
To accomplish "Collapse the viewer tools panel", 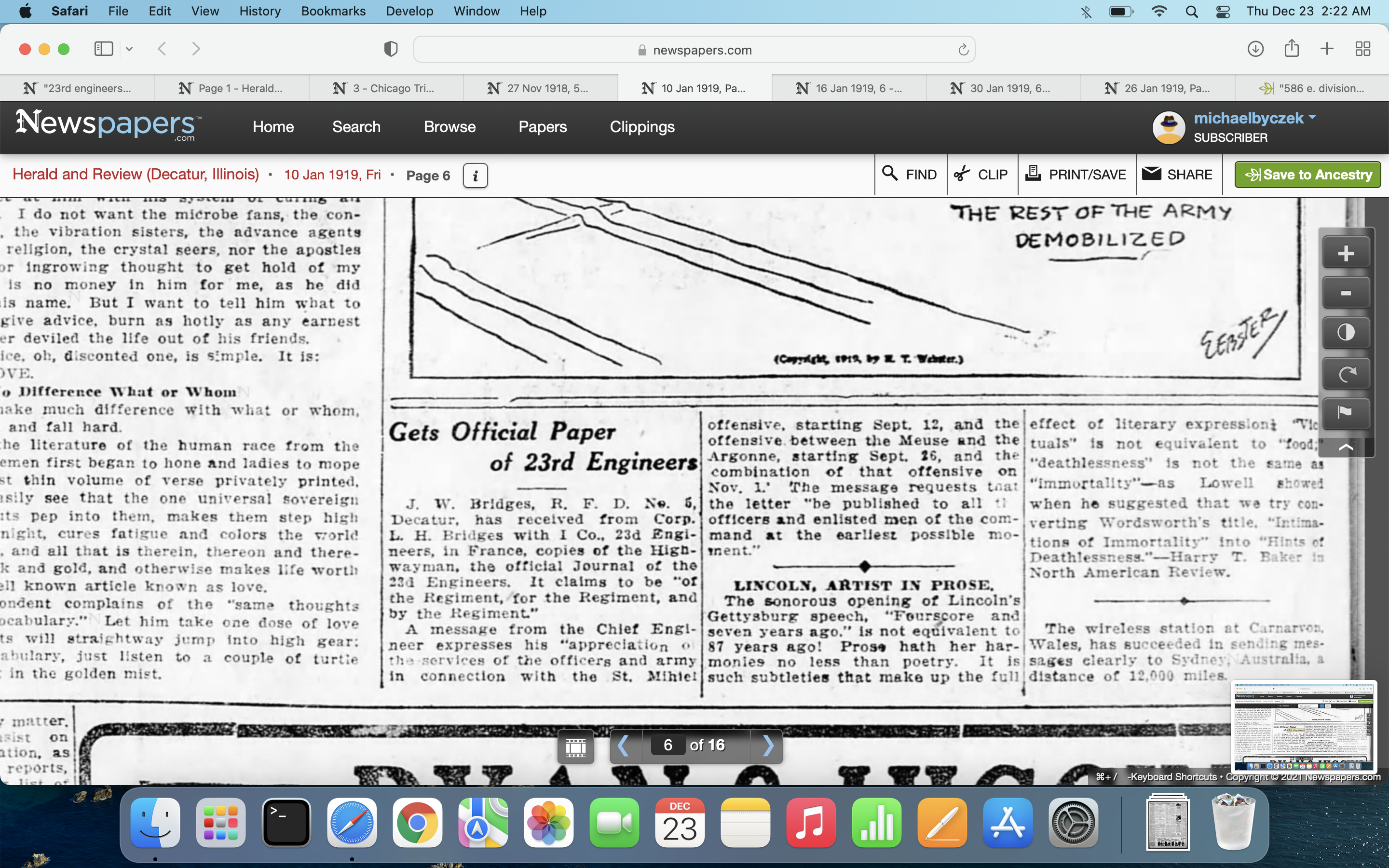I will coord(1346,447).
